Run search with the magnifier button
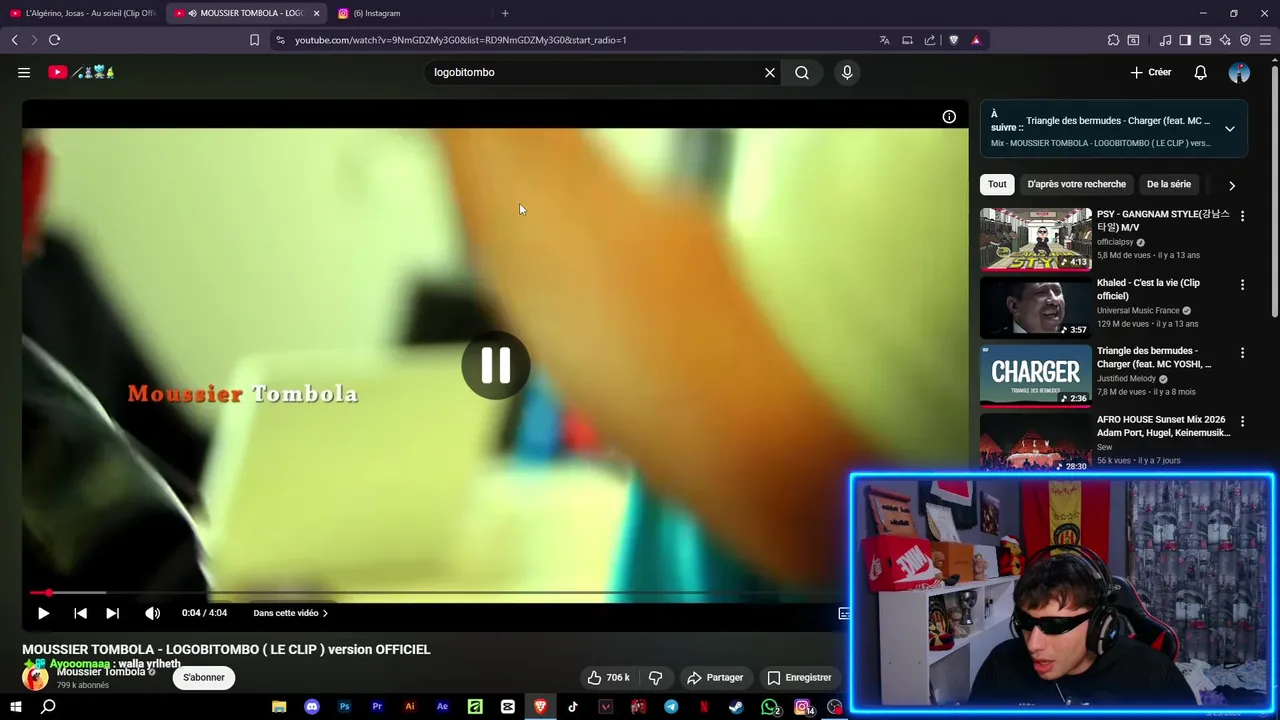Viewport: 1280px width, 720px height. [802, 72]
